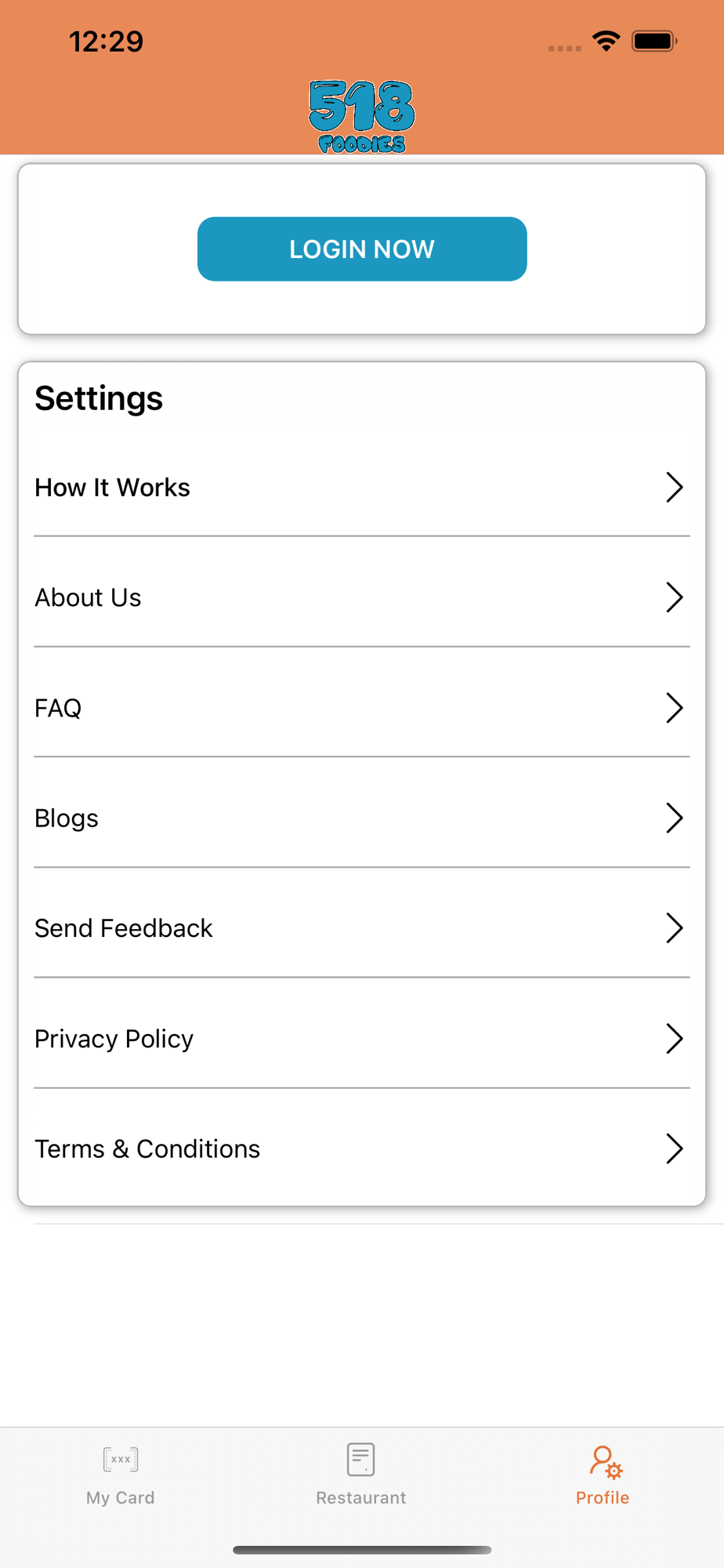Open the FAQ chevron arrow

click(675, 708)
